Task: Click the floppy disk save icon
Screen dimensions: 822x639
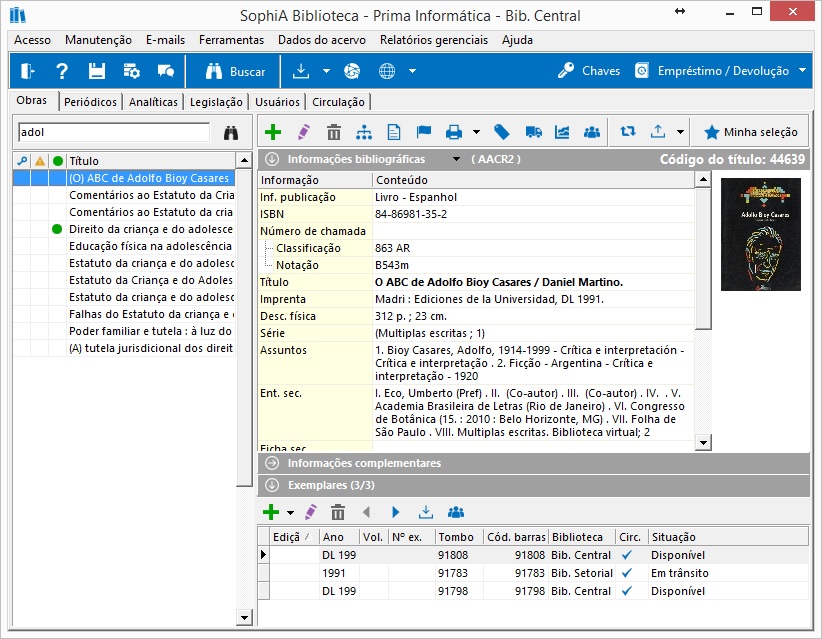Action: [96, 71]
